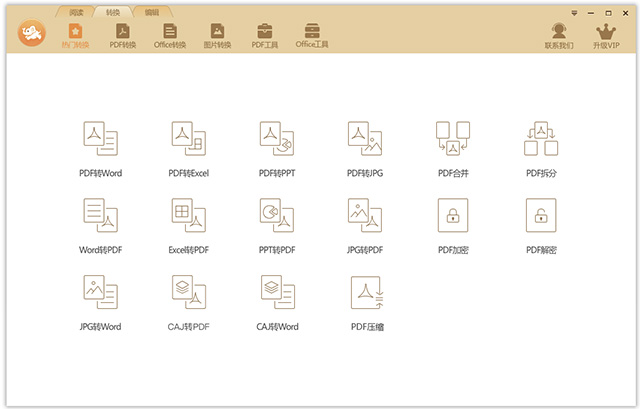Select the PDF转换 toolbar category
640x409 pixels.
(x=123, y=36)
